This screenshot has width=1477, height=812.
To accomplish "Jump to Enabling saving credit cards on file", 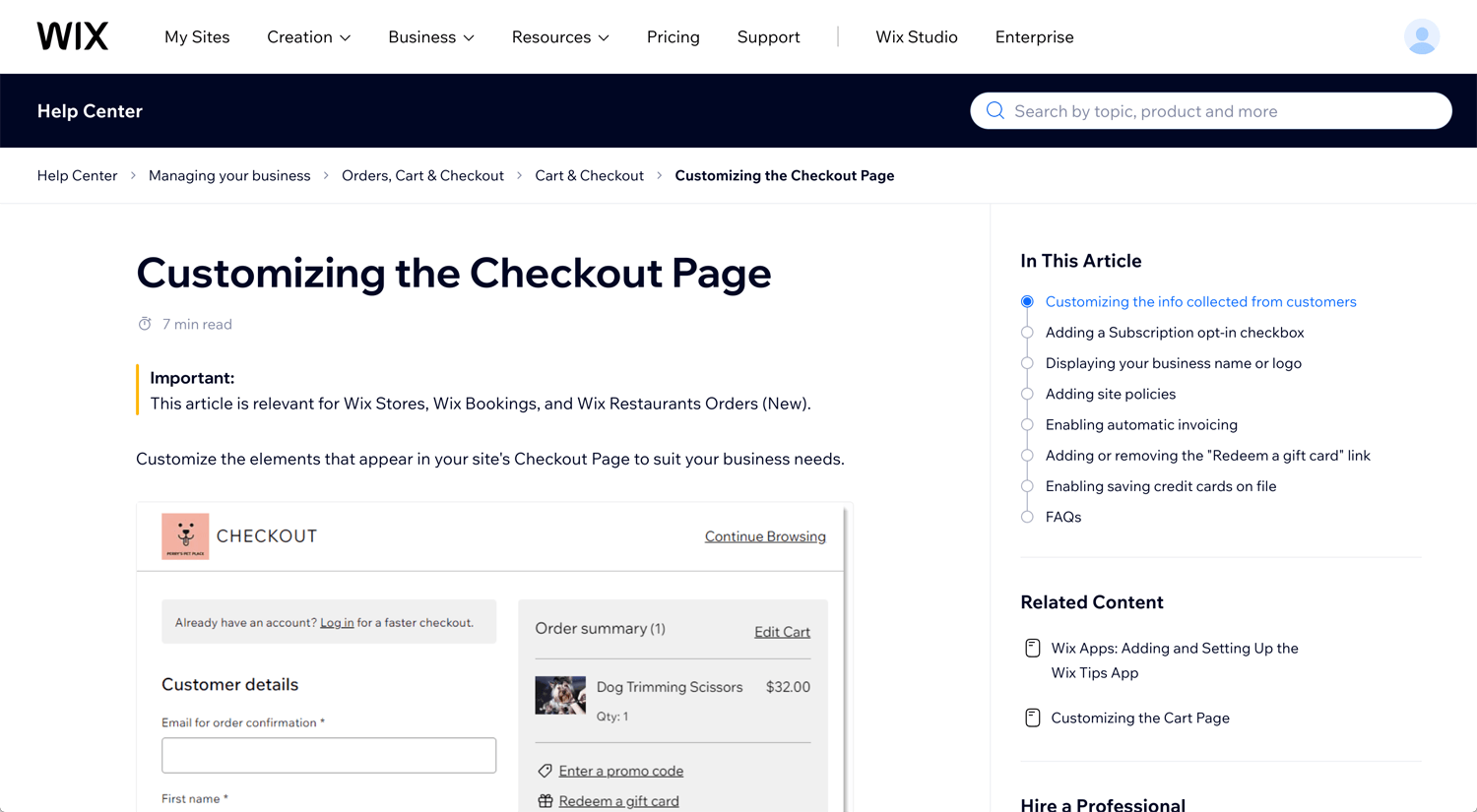I will [1161, 486].
